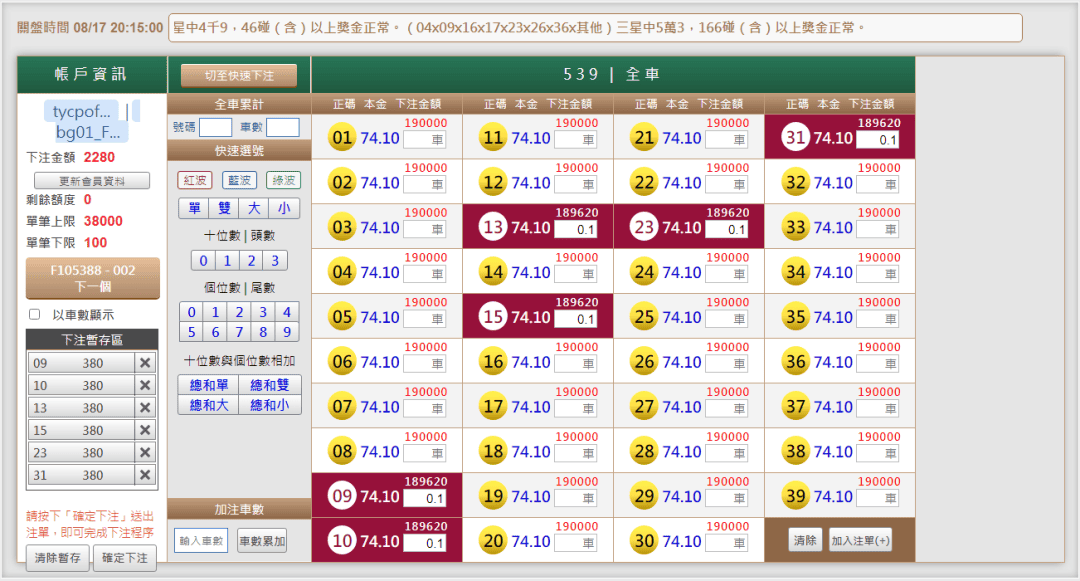Click bet amount field for number 01

coord(425,140)
